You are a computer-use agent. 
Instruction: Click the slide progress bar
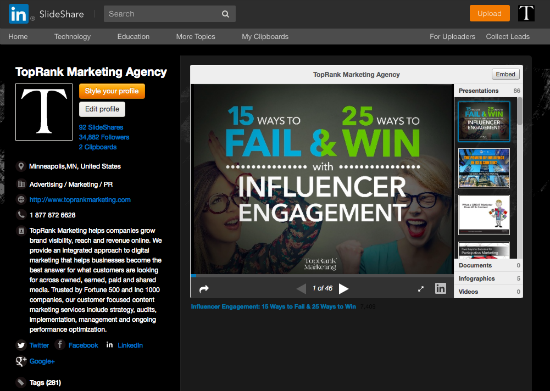(322, 276)
